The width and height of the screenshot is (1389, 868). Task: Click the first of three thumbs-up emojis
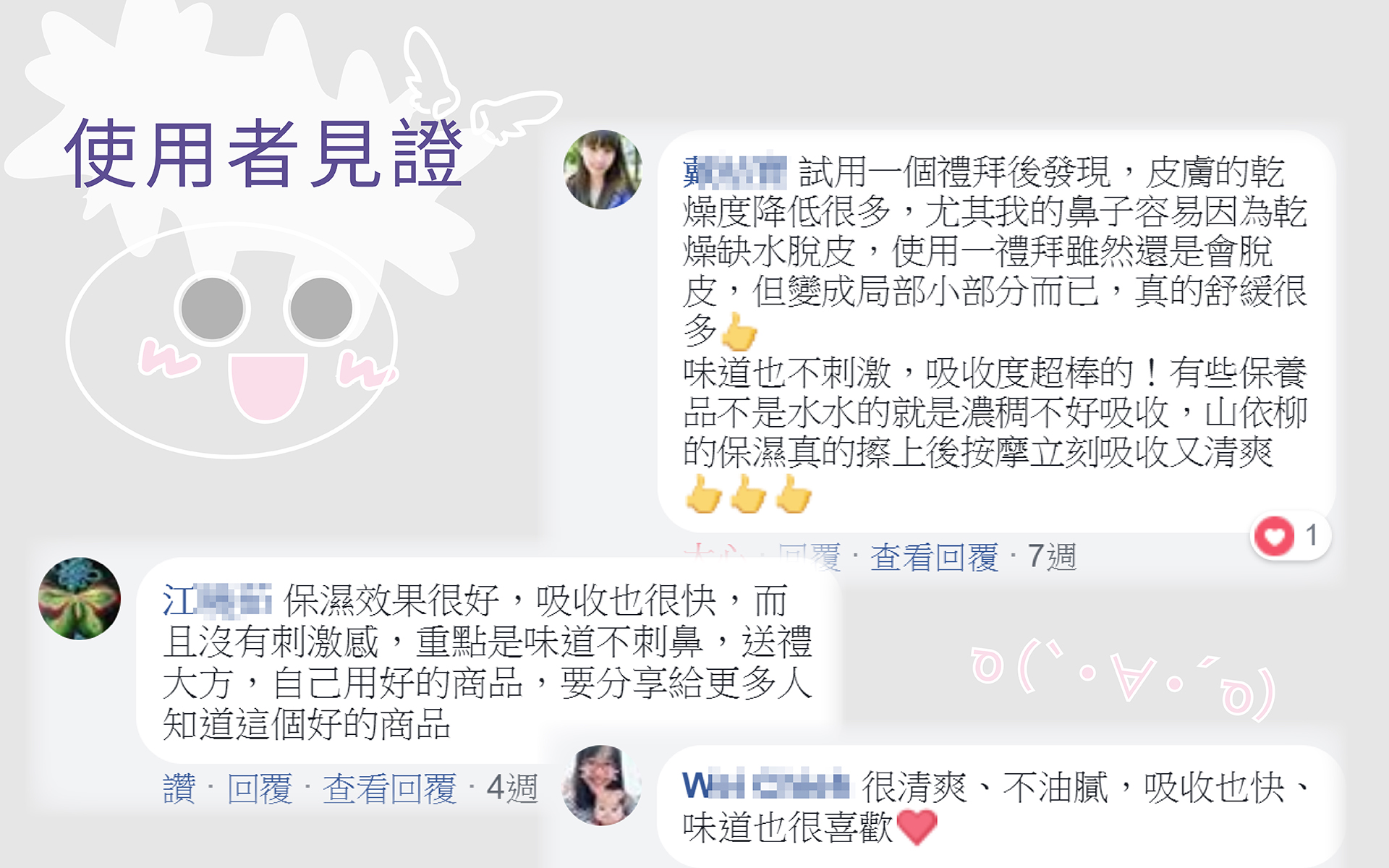coord(703,494)
